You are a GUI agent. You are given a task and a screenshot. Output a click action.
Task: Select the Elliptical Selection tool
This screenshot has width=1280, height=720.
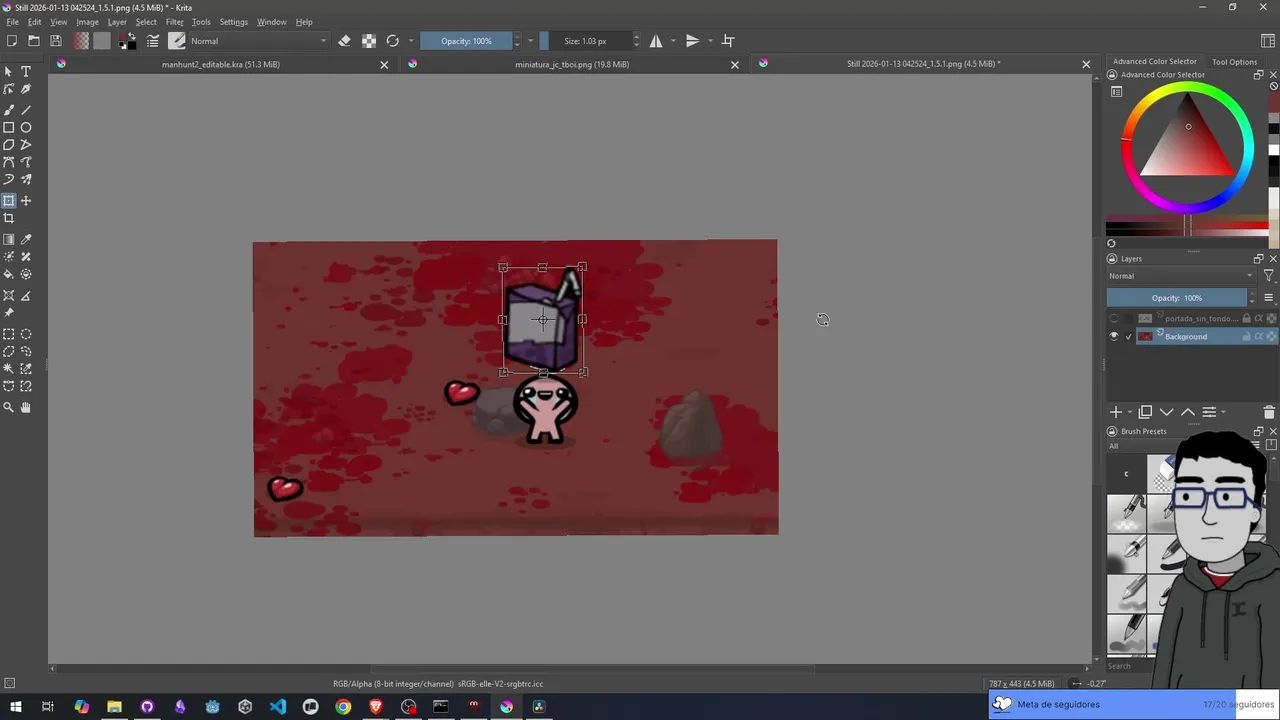(26, 335)
